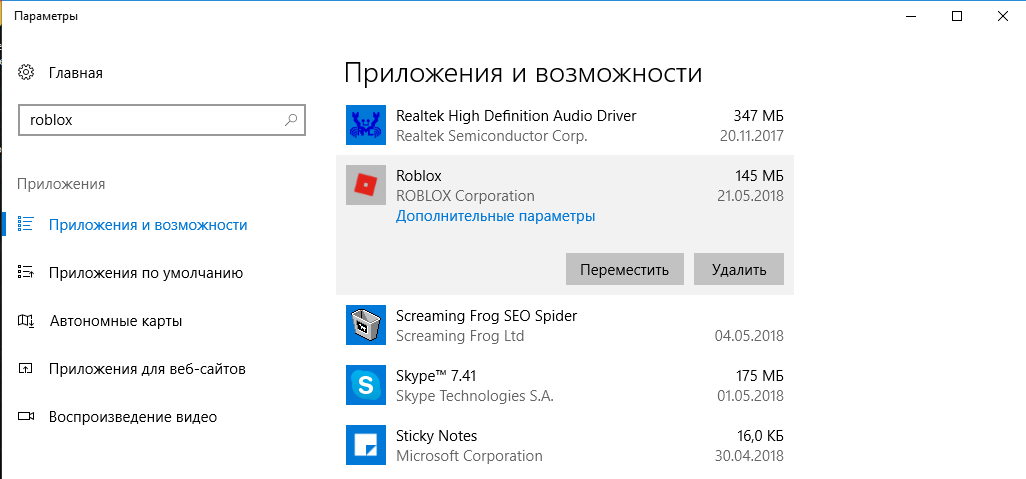This screenshot has width=1026, height=479.
Task: Click the Roblox red app icon
Action: [365, 185]
